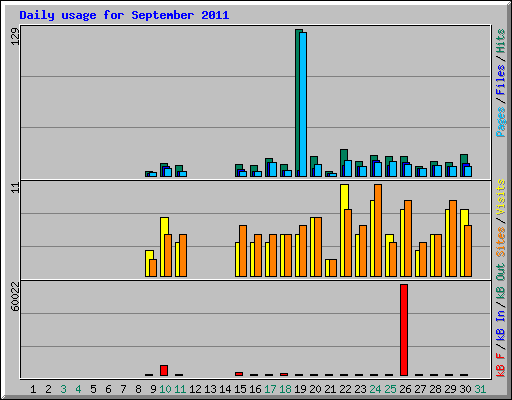This screenshot has height=400, width=512.
Task: Select green weekend day label "24"
Action: pyautogui.click(x=375, y=389)
